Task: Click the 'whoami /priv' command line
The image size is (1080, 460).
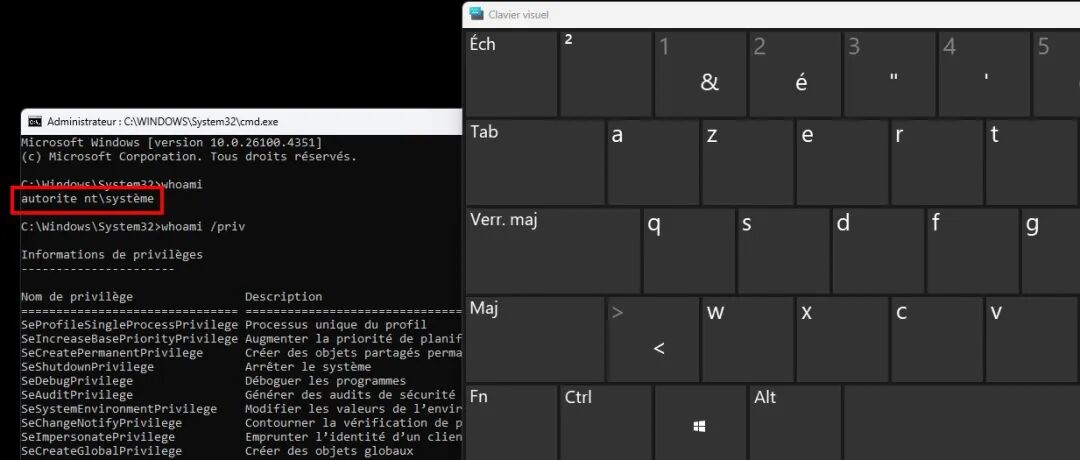Action: (x=133, y=227)
